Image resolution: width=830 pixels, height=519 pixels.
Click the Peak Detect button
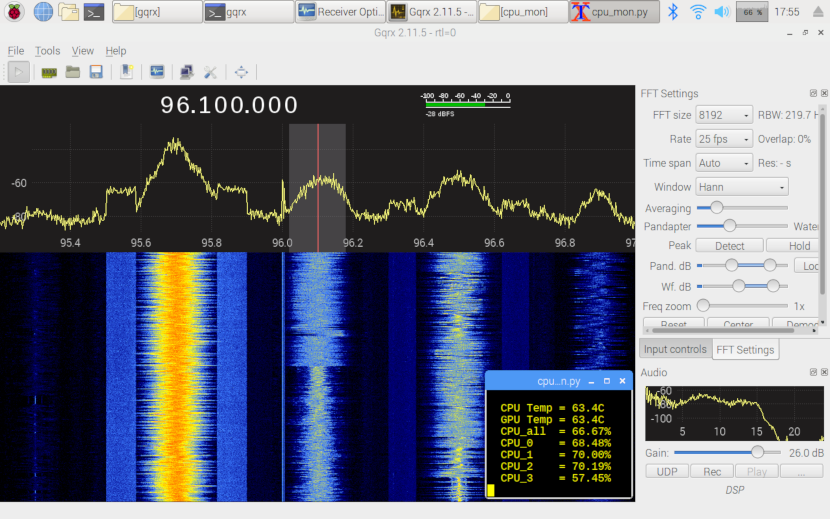pyautogui.click(x=729, y=245)
